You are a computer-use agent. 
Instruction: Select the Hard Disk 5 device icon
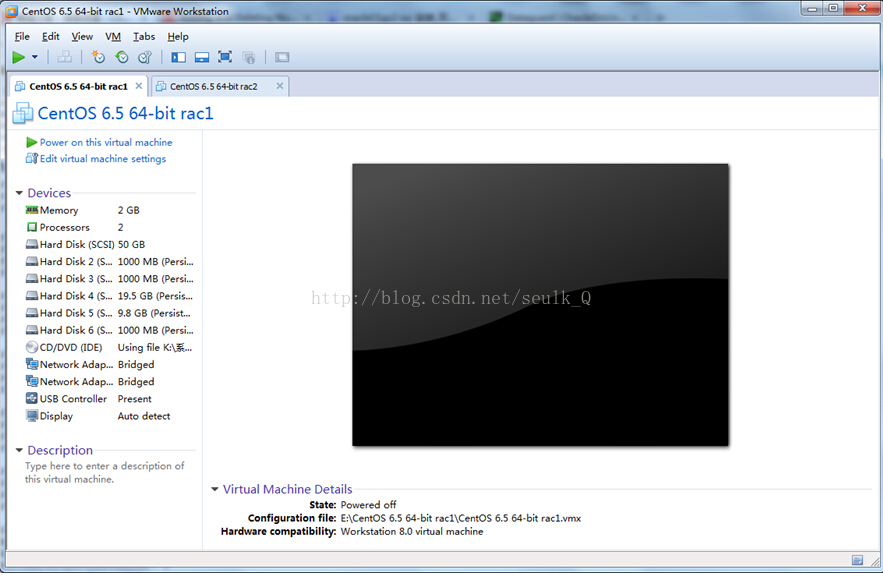(x=32, y=313)
